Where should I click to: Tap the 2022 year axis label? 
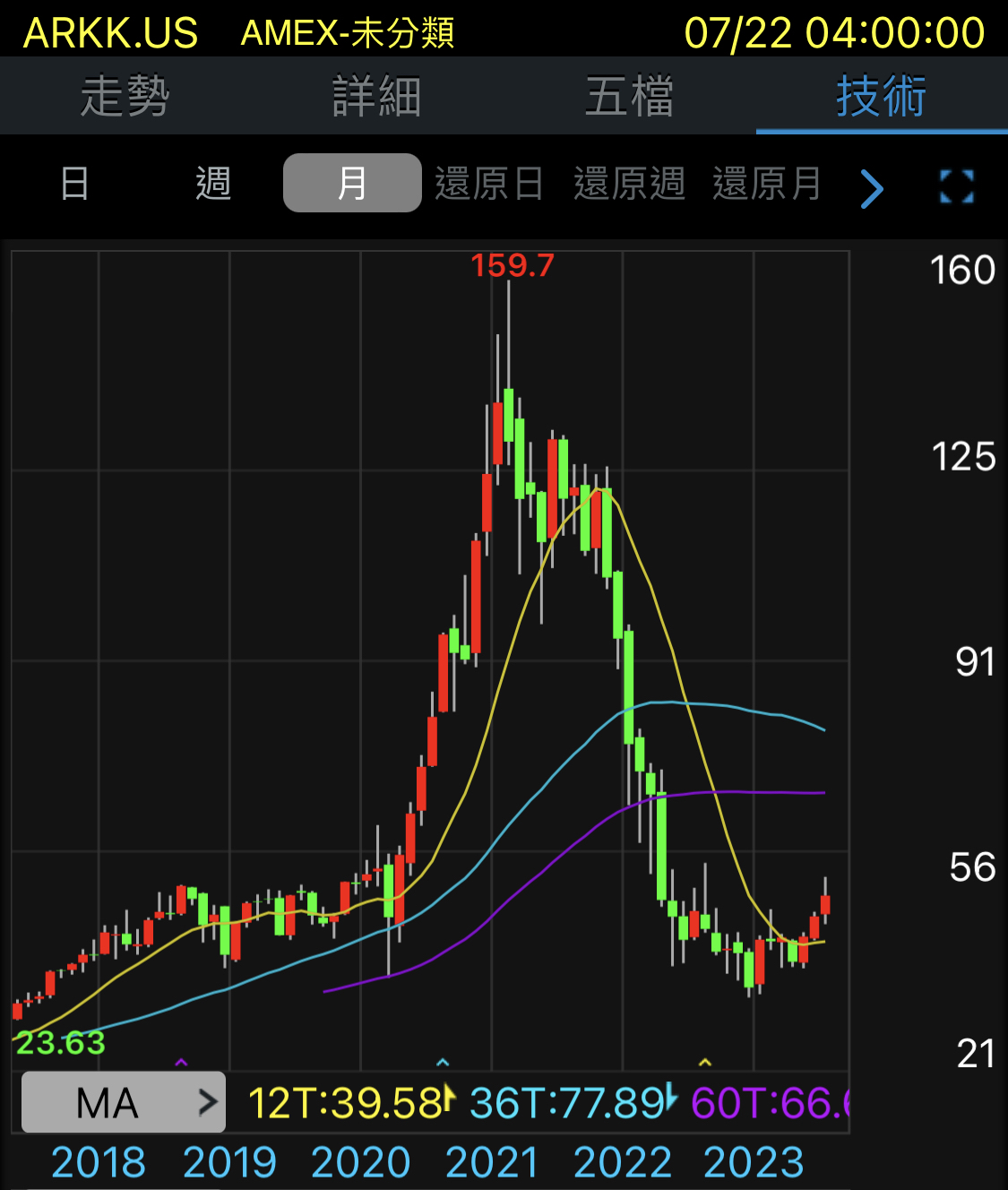[623, 1162]
